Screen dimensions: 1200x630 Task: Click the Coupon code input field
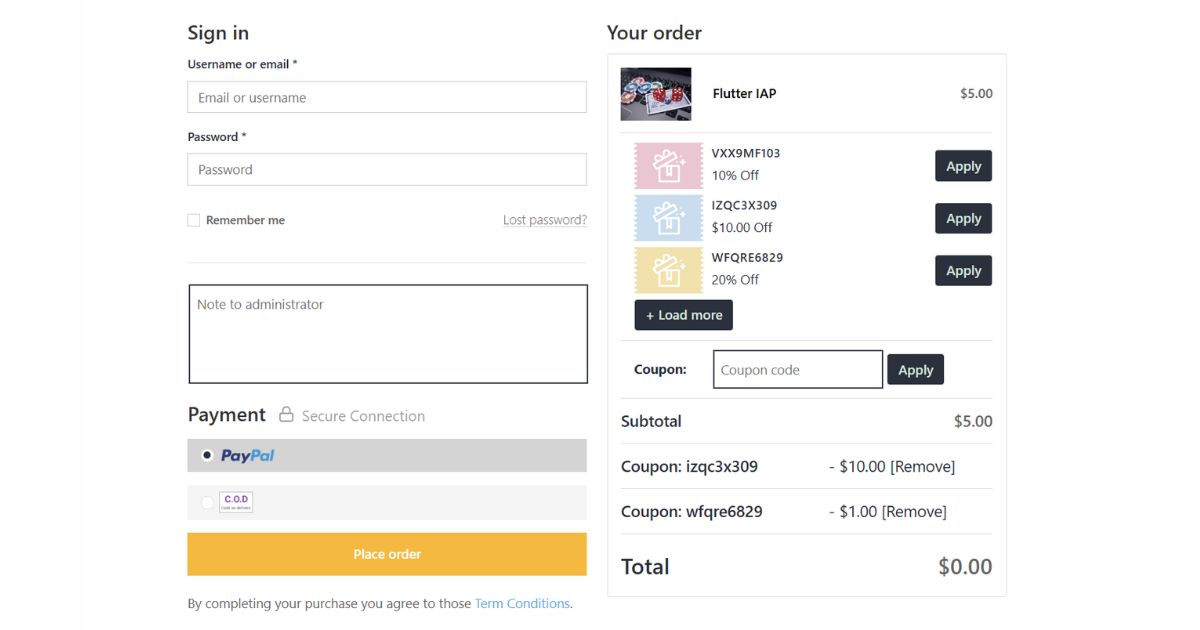click(797, 369)
